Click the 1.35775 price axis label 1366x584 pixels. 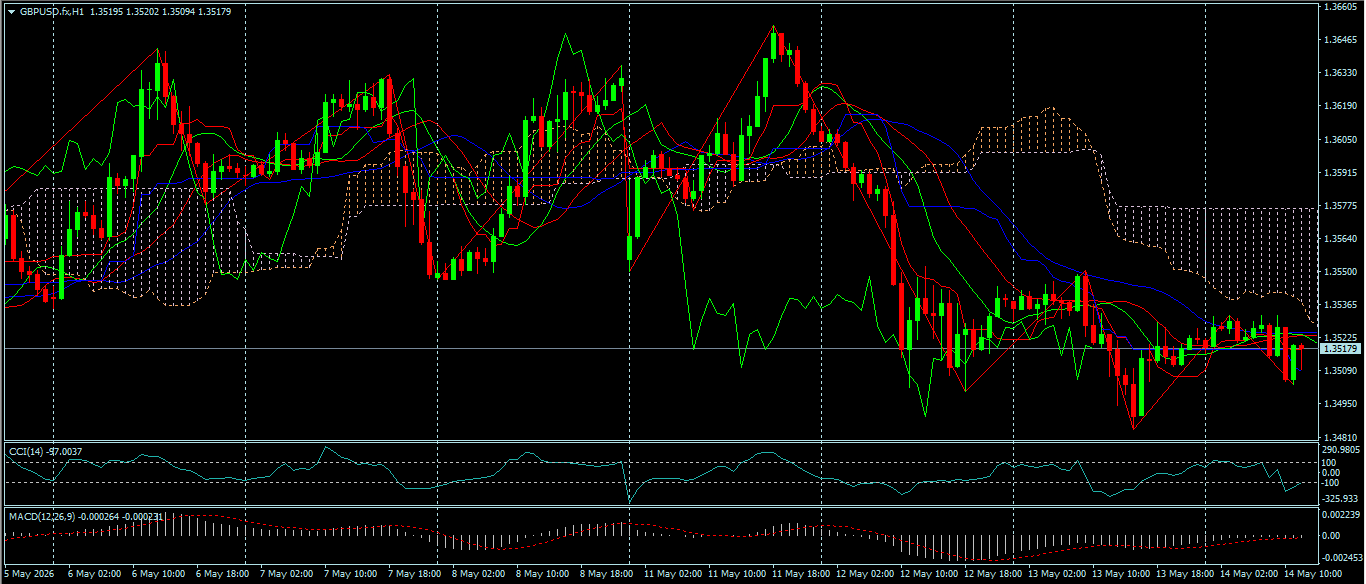point(1339,205)
